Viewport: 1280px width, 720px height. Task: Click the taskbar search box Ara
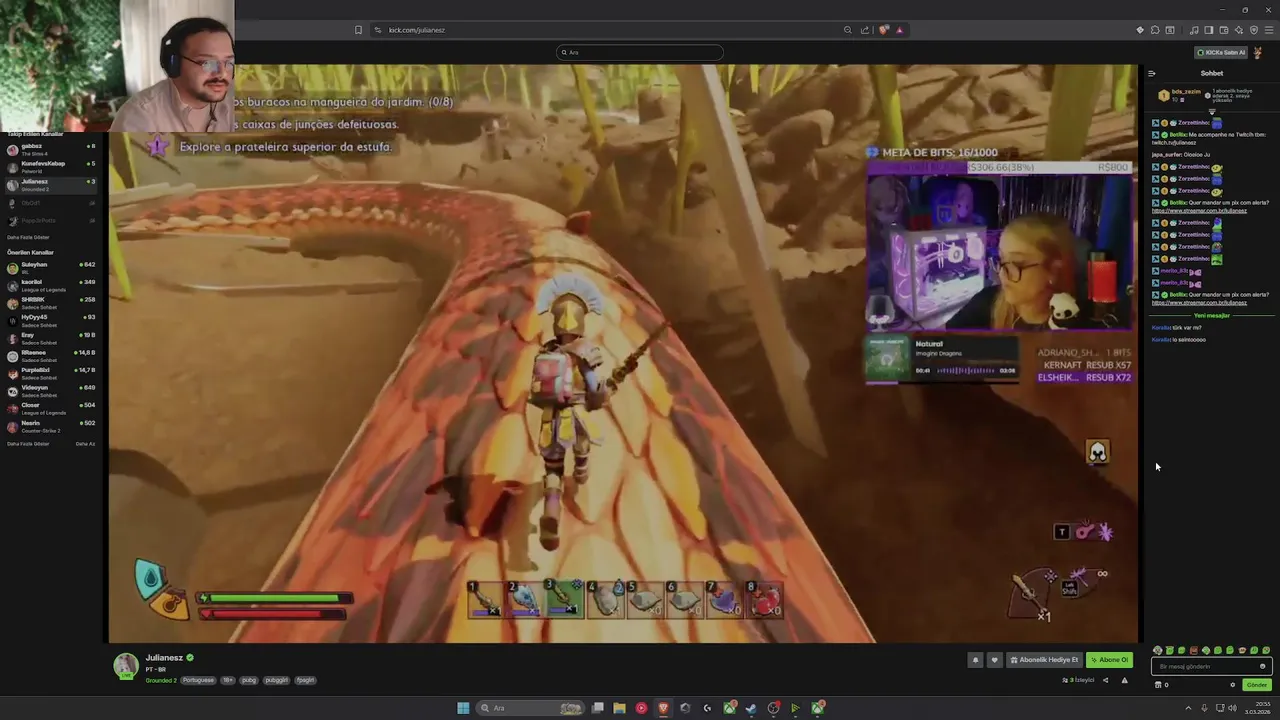coord(530,708)
